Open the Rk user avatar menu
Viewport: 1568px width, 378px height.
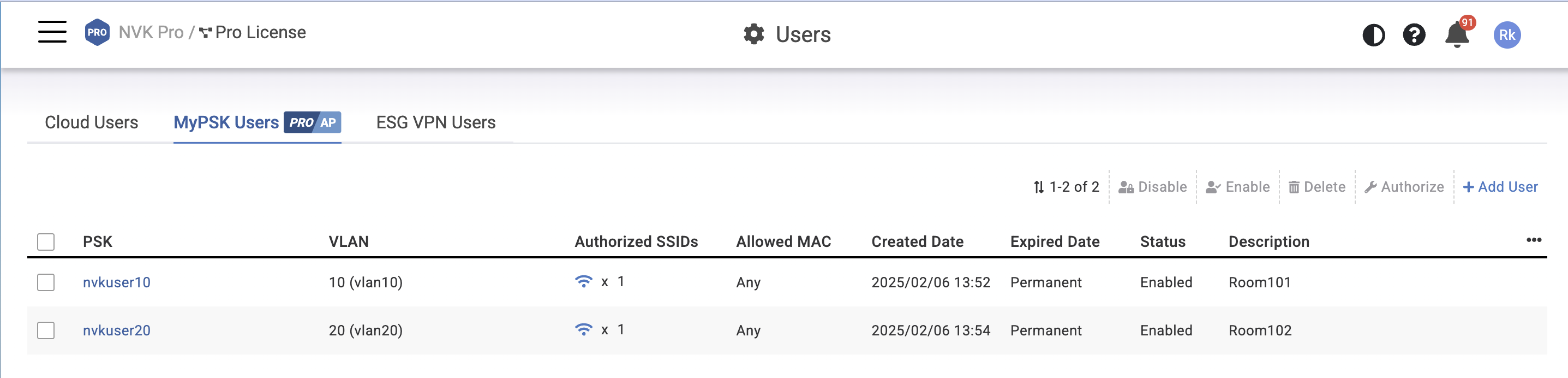click(1507, 35)
